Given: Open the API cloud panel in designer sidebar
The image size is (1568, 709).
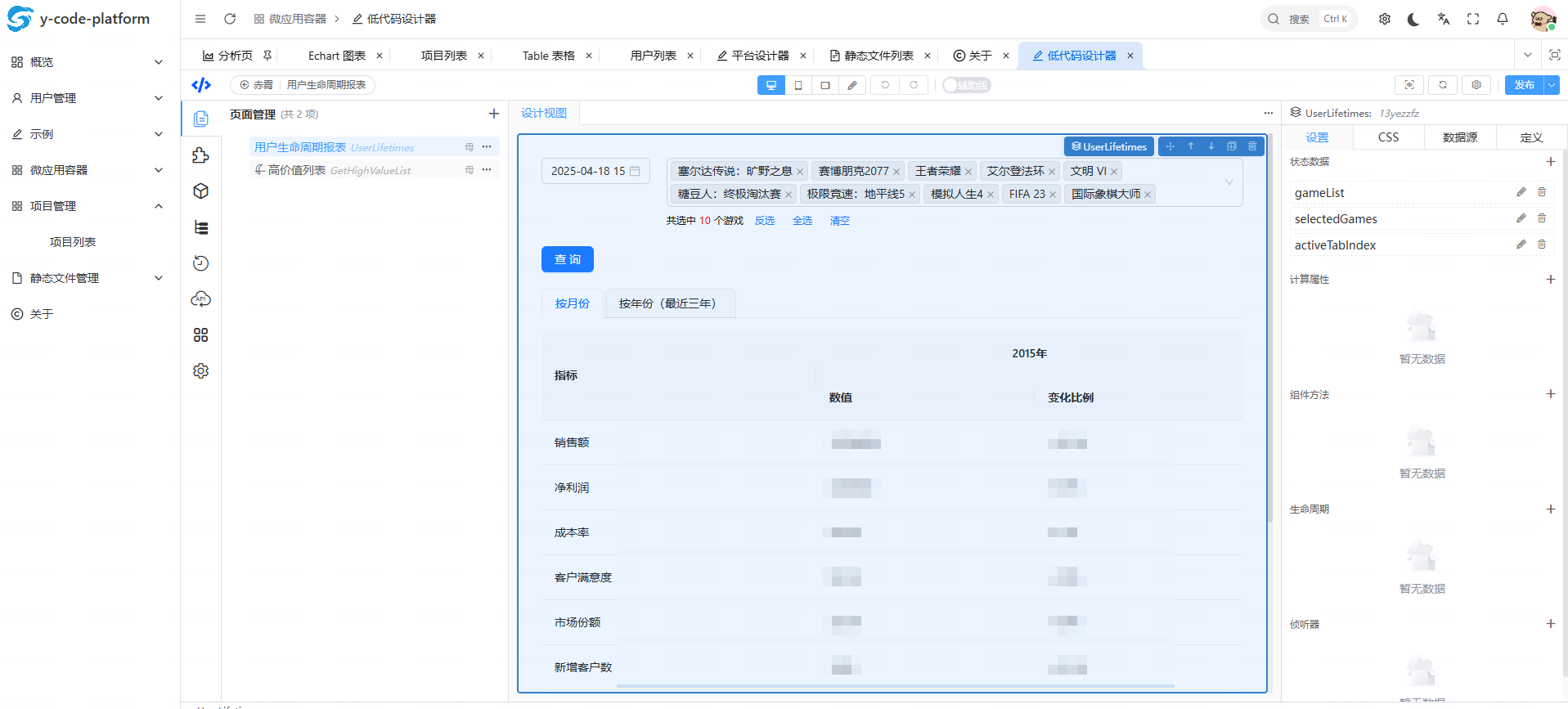Looking at the screenshot, I should click(x=200, y=299).
